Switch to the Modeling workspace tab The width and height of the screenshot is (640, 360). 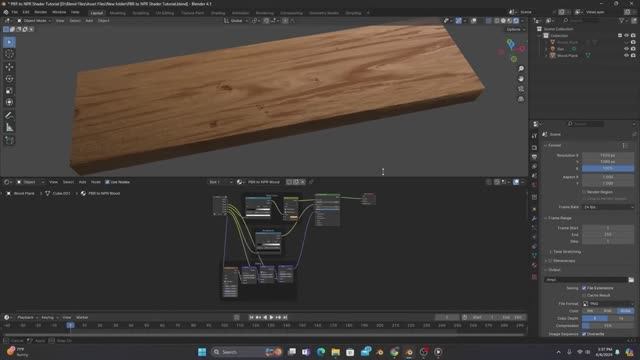click(118, 13)
